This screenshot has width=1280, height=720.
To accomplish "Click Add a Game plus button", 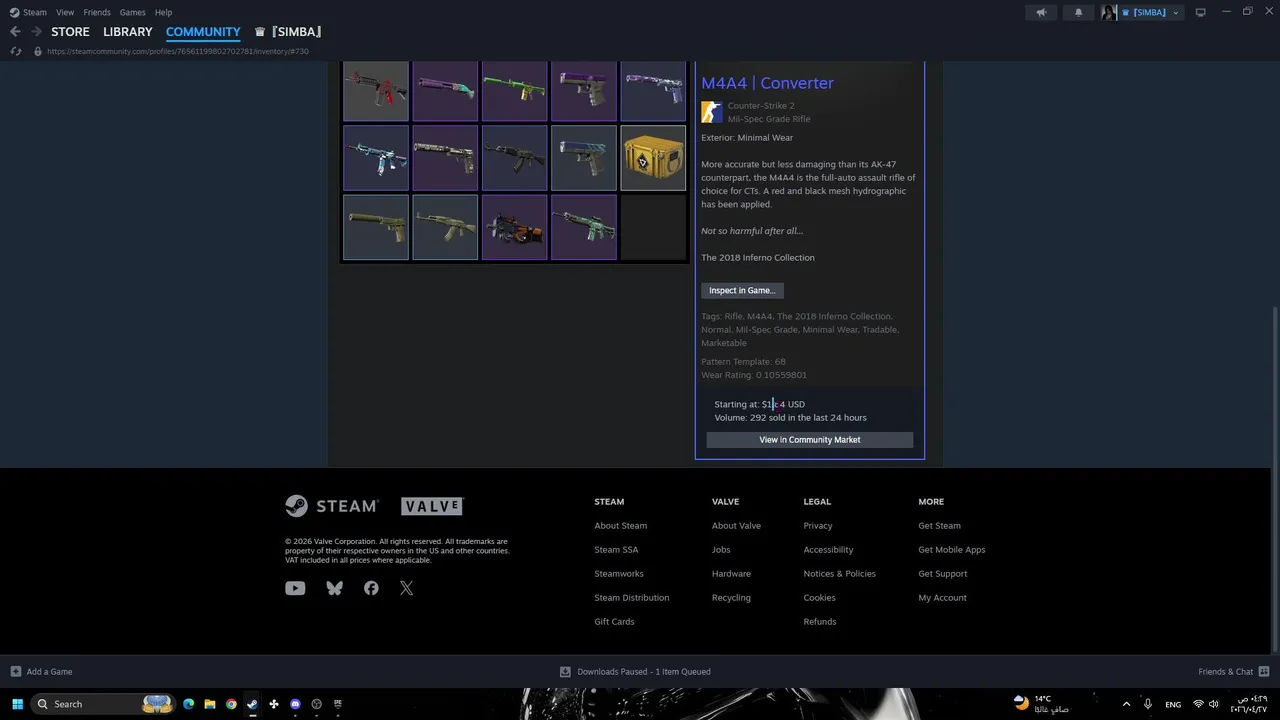I will coord(41,672).
